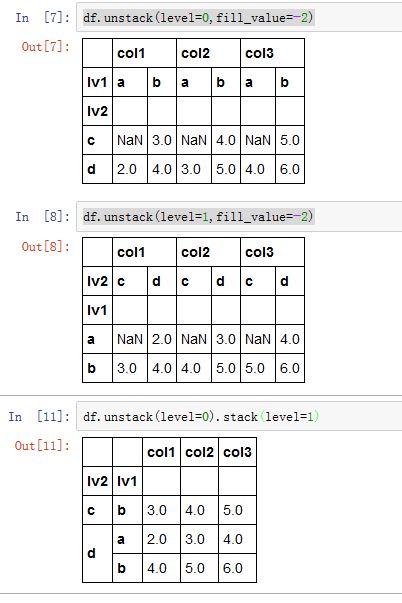Click NaN under col3 in Out[7] row c
This screenshot has width=402, height=603.
point(258,140)
